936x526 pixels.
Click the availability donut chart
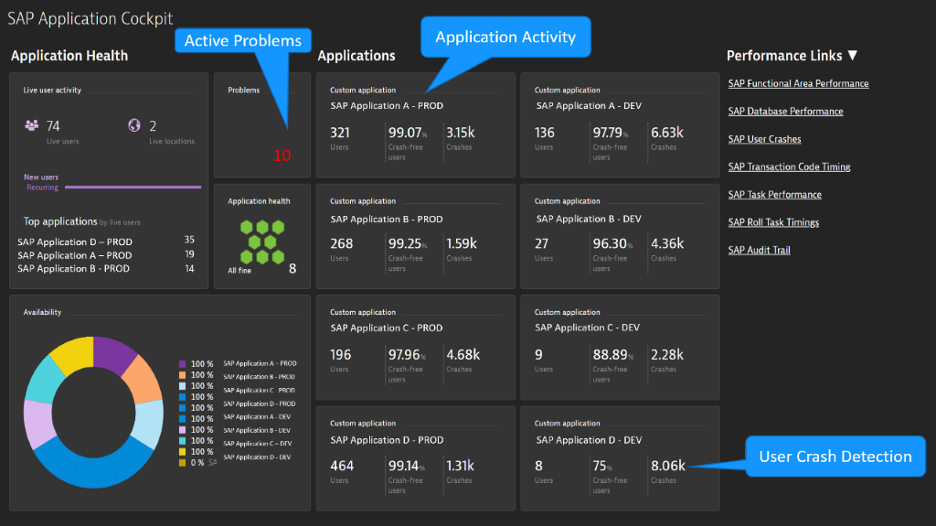[94, 412]
